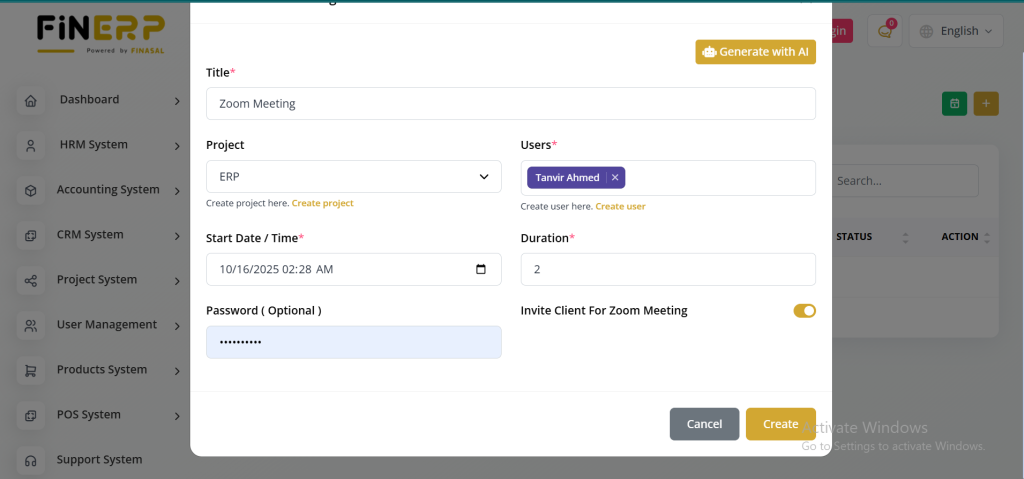Click the Accounting System box icon
This screenshot has width=1024, height=479.
point(31,191)
